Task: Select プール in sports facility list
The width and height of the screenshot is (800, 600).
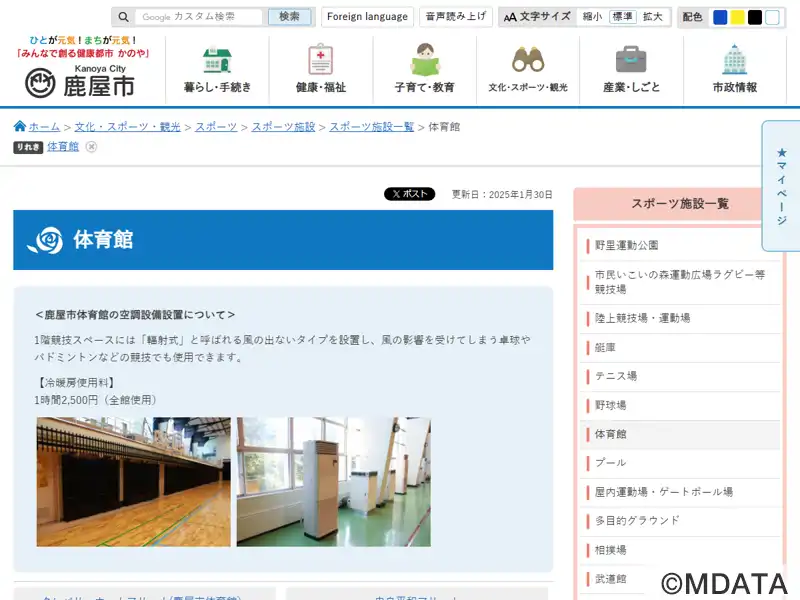Action: point(611,463)
